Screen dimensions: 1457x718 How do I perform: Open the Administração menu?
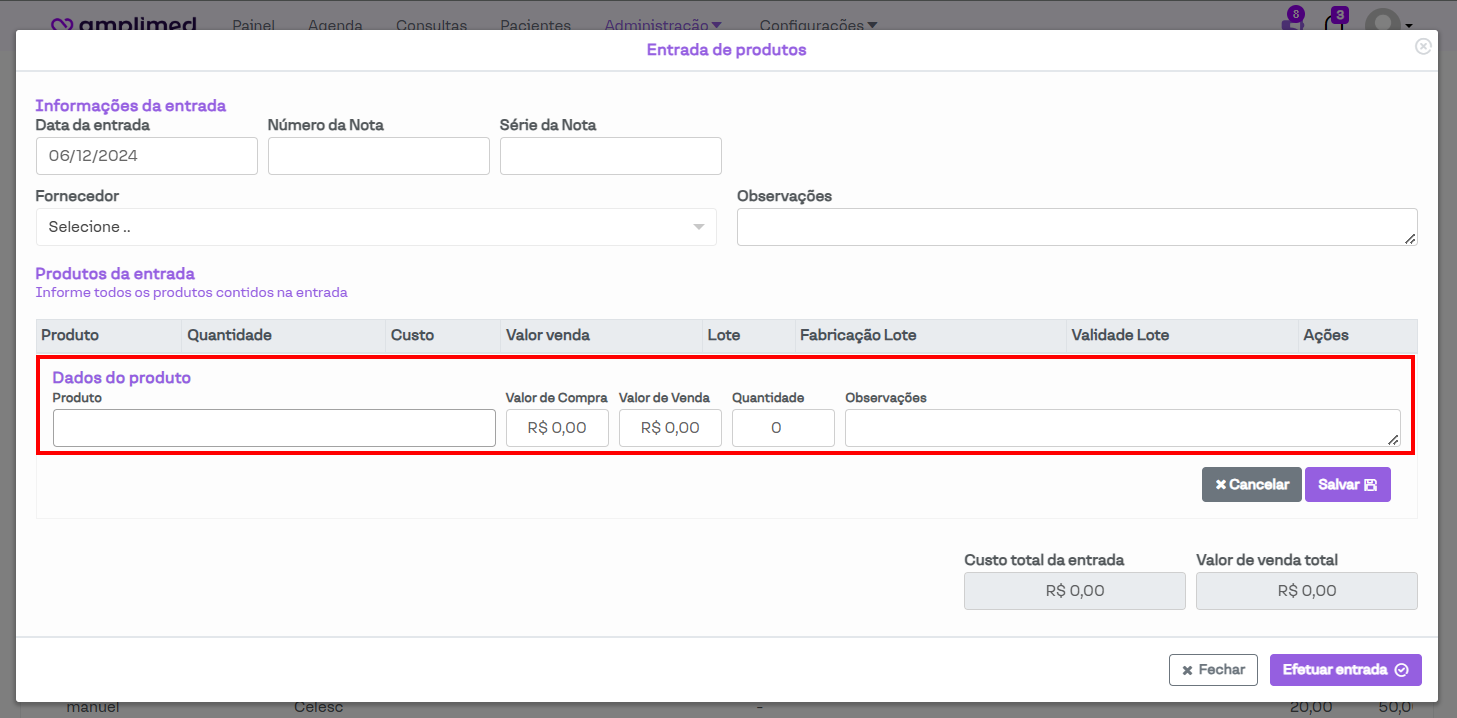click(663, 25)
